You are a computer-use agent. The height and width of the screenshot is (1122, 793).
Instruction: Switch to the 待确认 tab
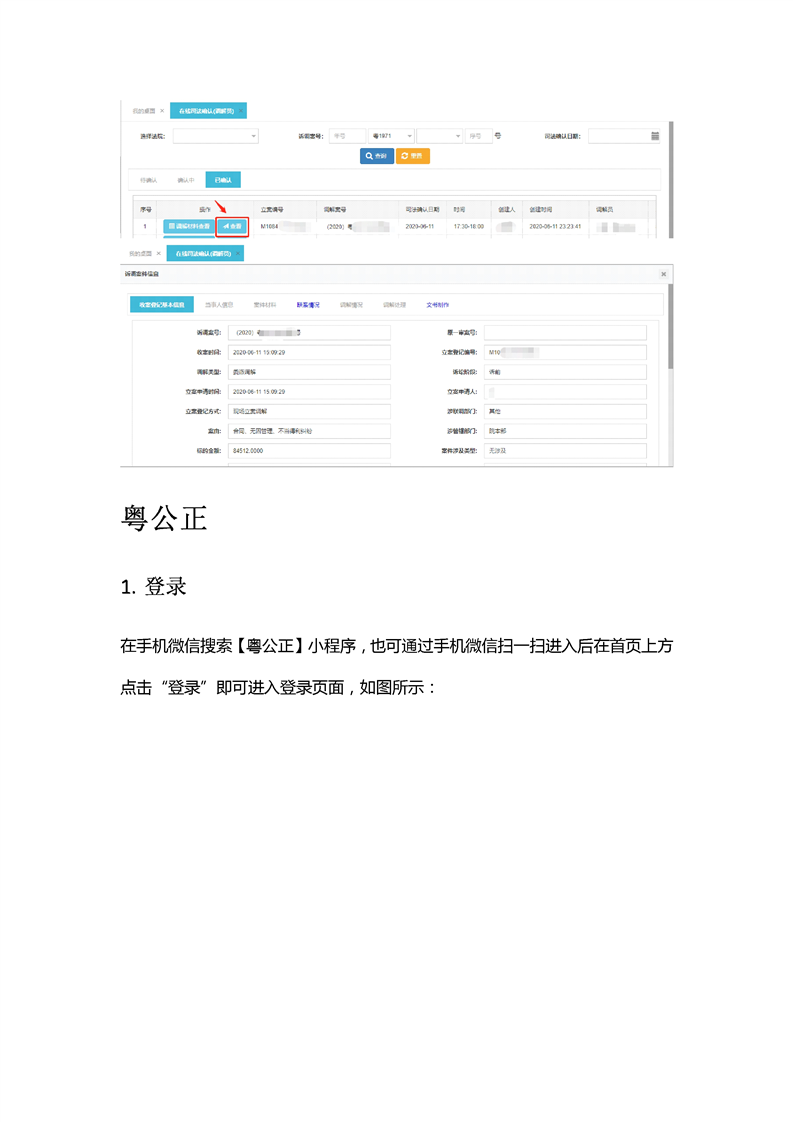click(149, 180)
